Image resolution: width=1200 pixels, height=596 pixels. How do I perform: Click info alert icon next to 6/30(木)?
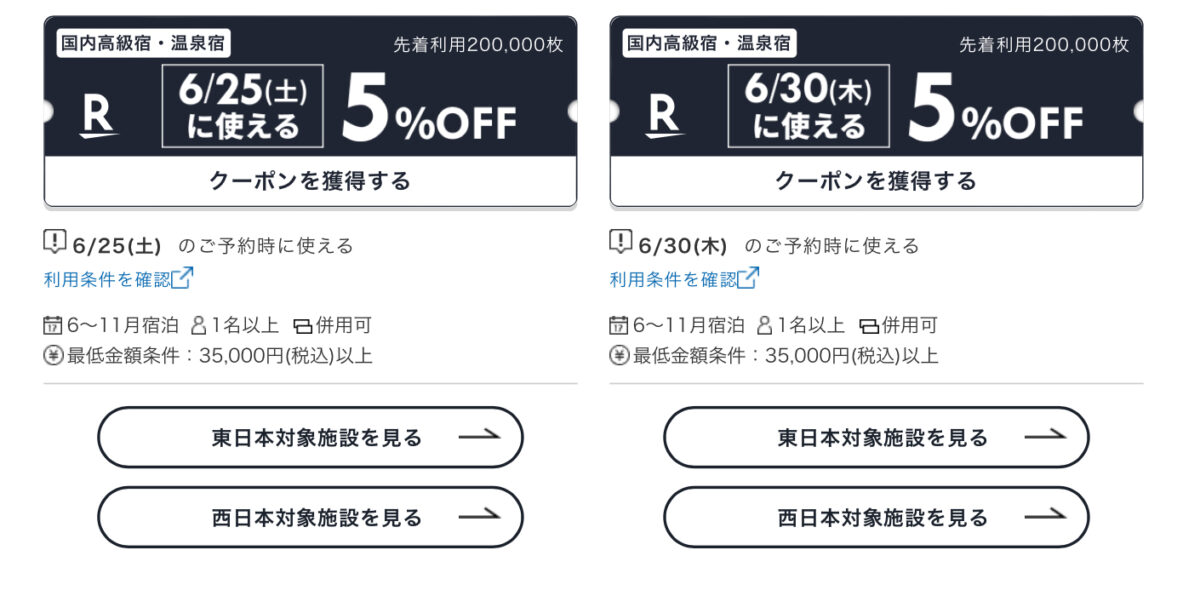(621, 242)
